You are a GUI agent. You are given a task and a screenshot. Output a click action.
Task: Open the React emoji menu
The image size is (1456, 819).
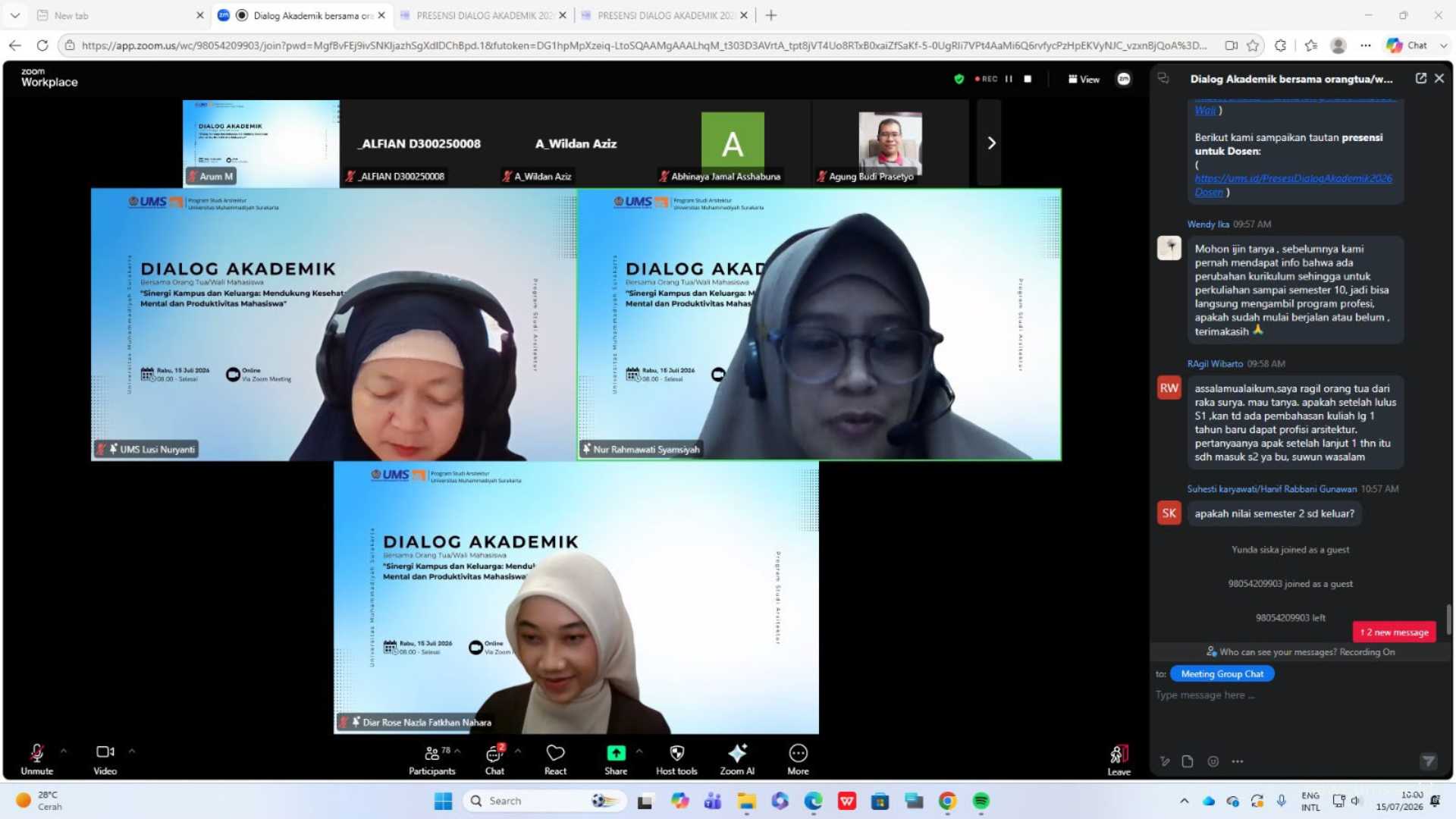[x=555, y=758]
